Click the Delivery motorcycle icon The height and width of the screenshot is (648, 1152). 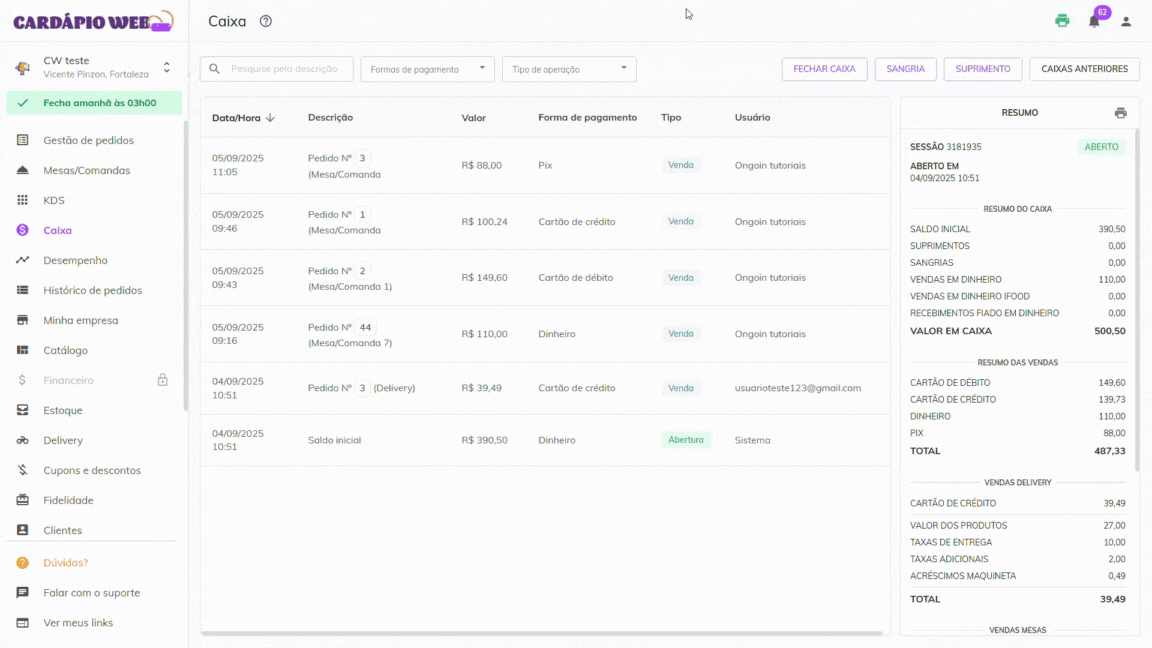[x=22, y=440]
